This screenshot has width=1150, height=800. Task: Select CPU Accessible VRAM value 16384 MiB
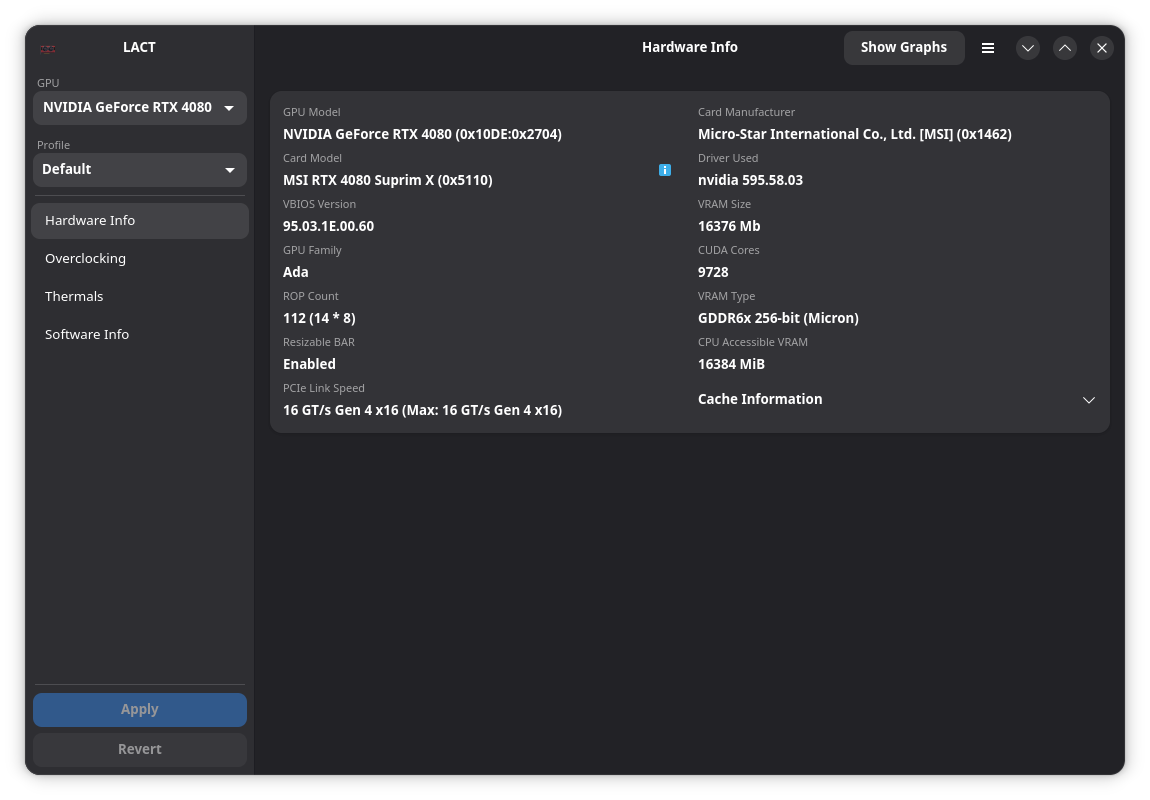[x=731, y=364]
